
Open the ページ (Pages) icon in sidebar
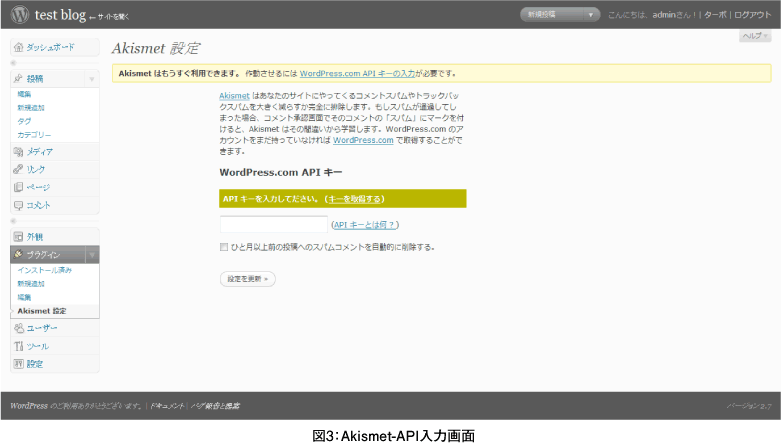tap(18, 187)
